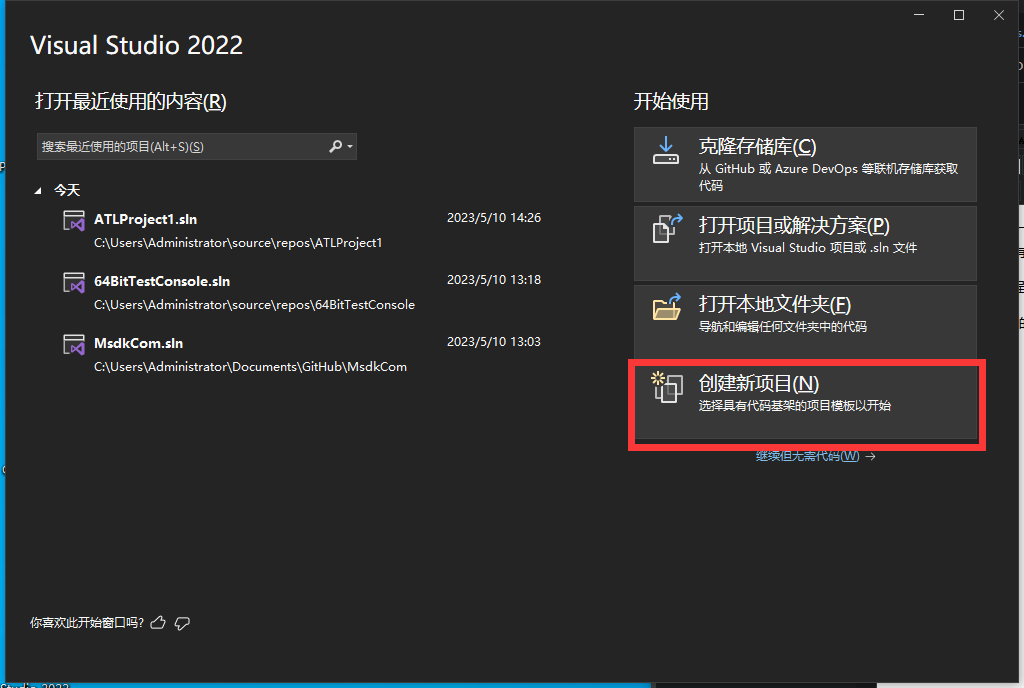The image size is (1024, 688).
Task: Click the 今天 group label
Action: 67,190
